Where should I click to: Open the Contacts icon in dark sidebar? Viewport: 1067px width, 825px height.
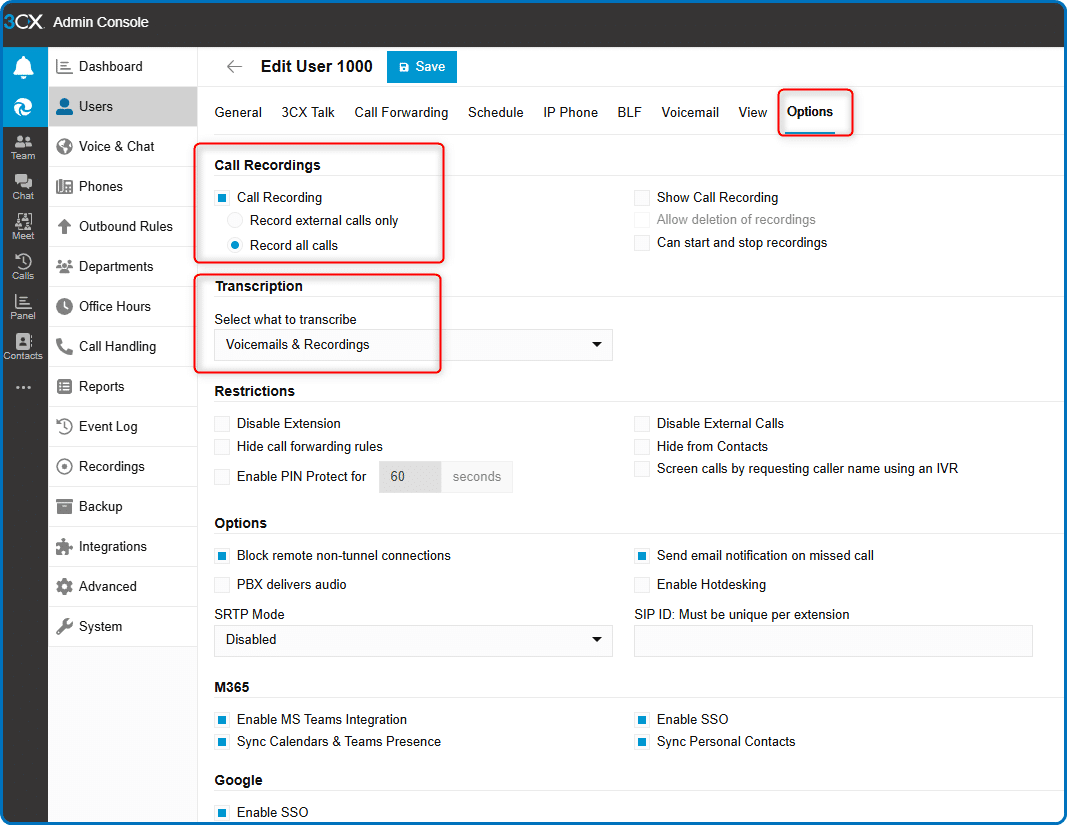pyautogui.click(x=23, y=347)
